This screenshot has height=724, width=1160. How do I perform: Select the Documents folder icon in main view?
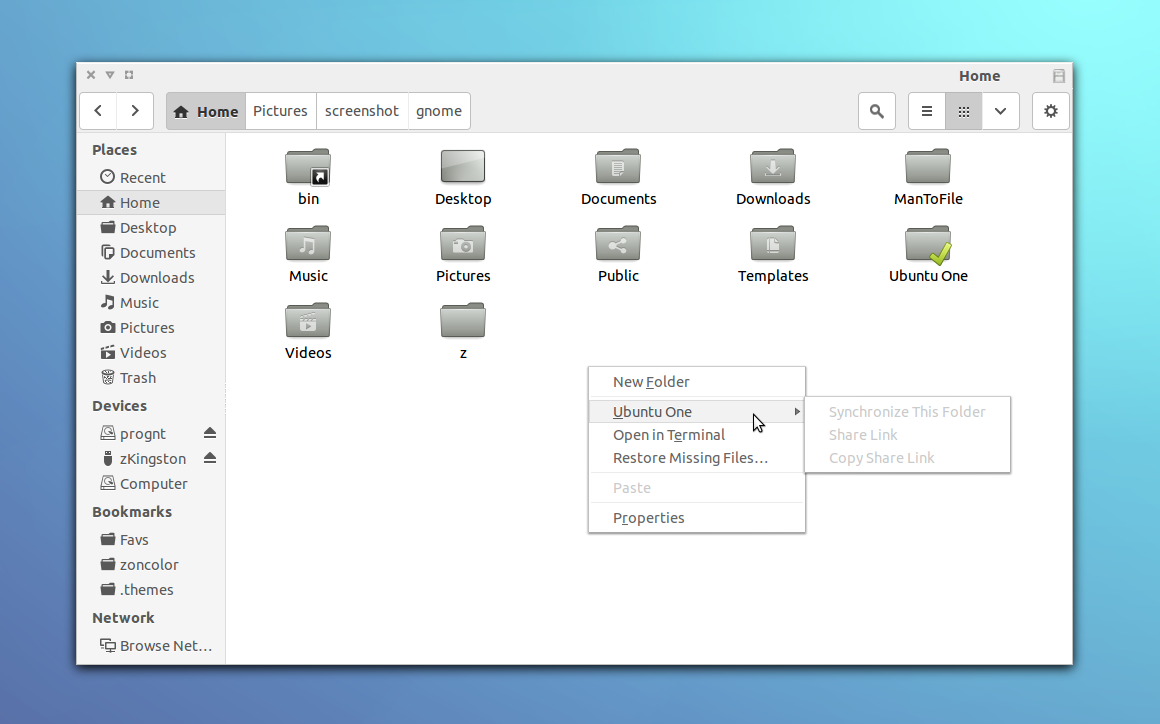click(618, 166)
